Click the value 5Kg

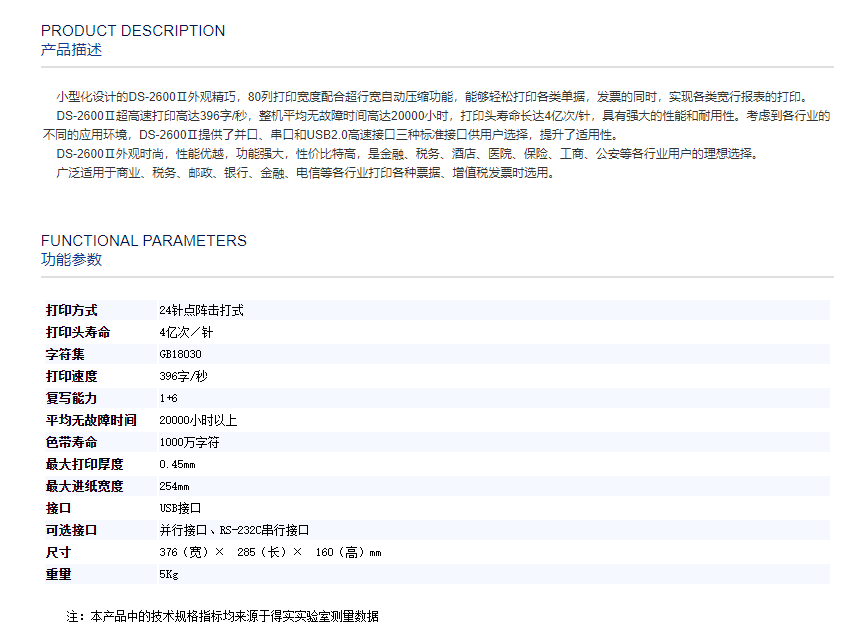[x=169, y=574]
